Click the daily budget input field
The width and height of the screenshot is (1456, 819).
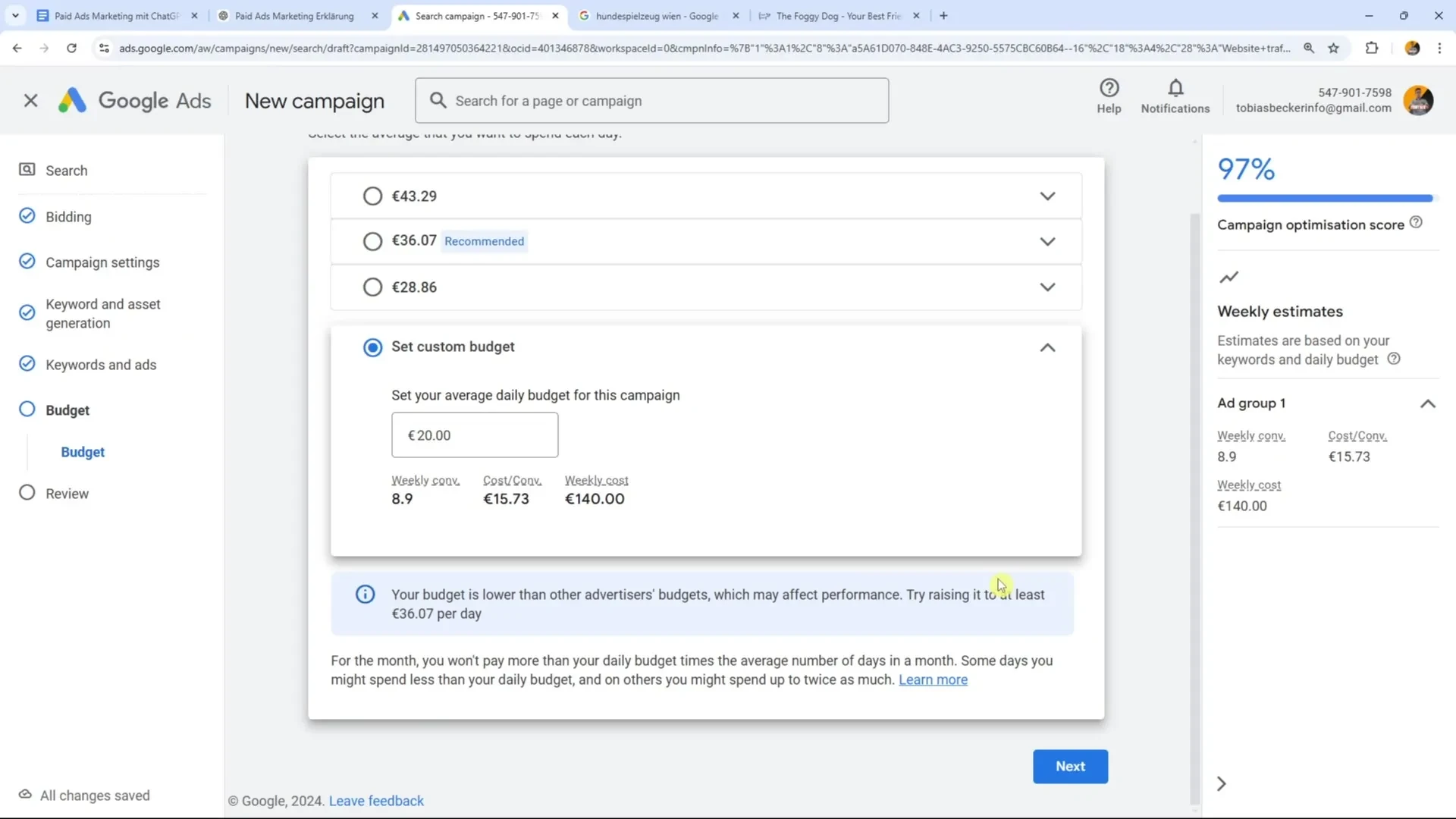tap(475, 435)
